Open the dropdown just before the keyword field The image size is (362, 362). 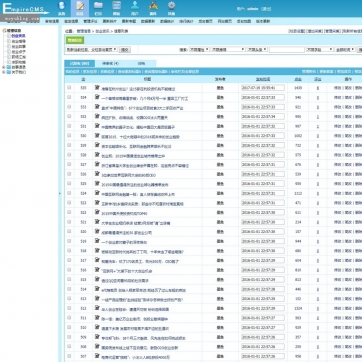coord(257,49)
